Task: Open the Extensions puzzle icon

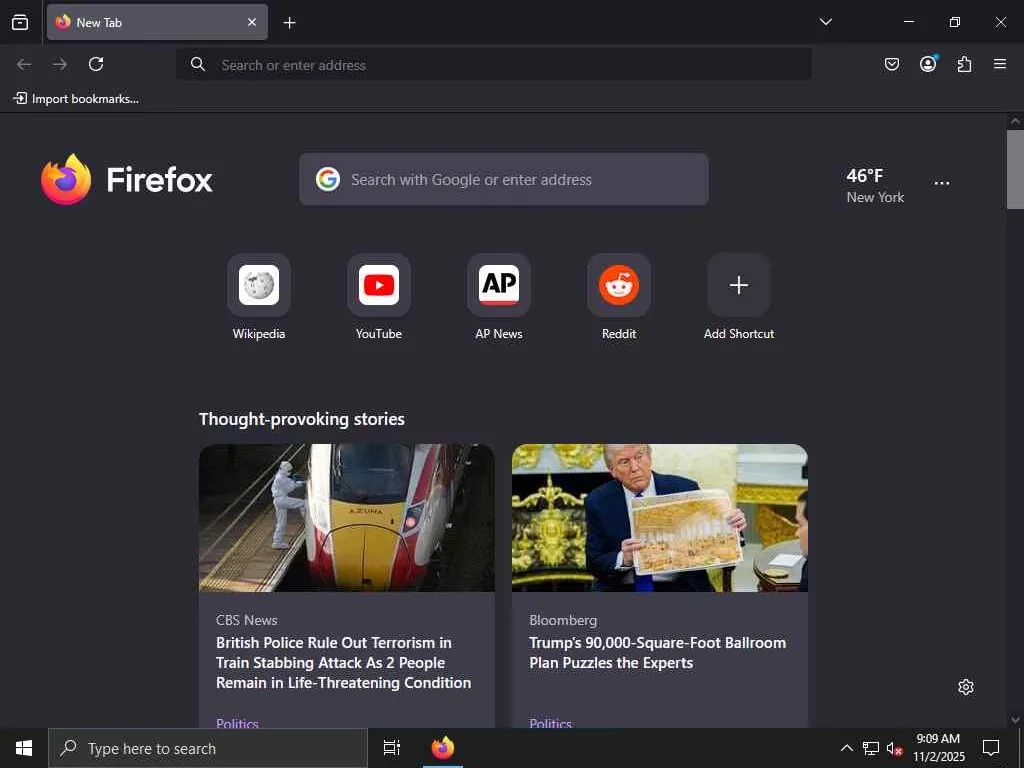Action: (964, 64)
